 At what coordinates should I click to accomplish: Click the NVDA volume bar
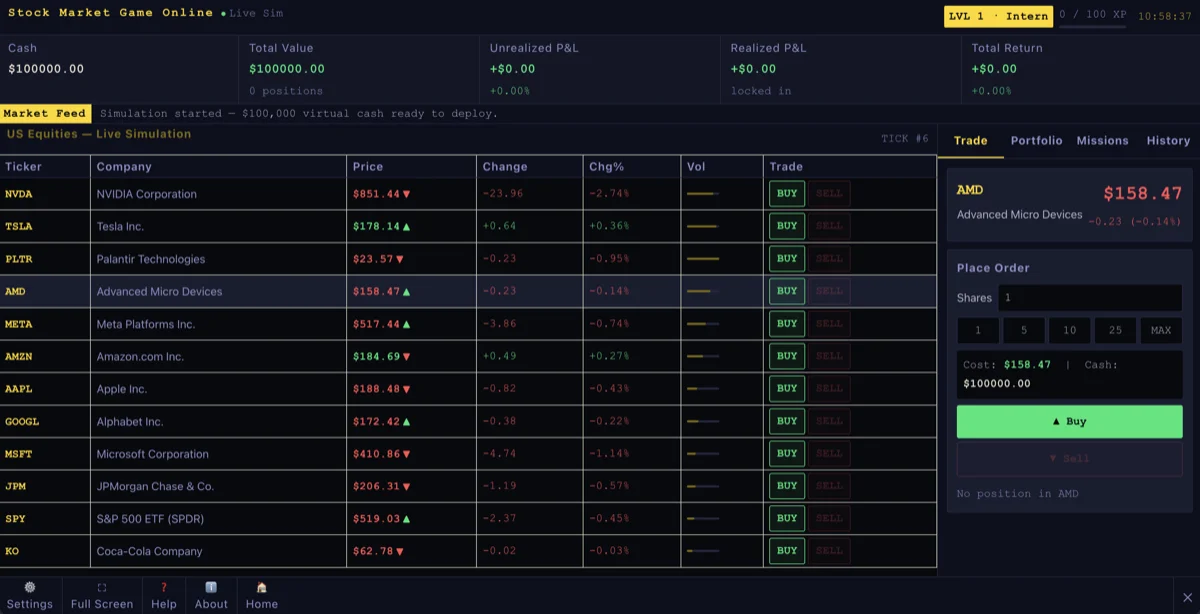tap(702, 194)
